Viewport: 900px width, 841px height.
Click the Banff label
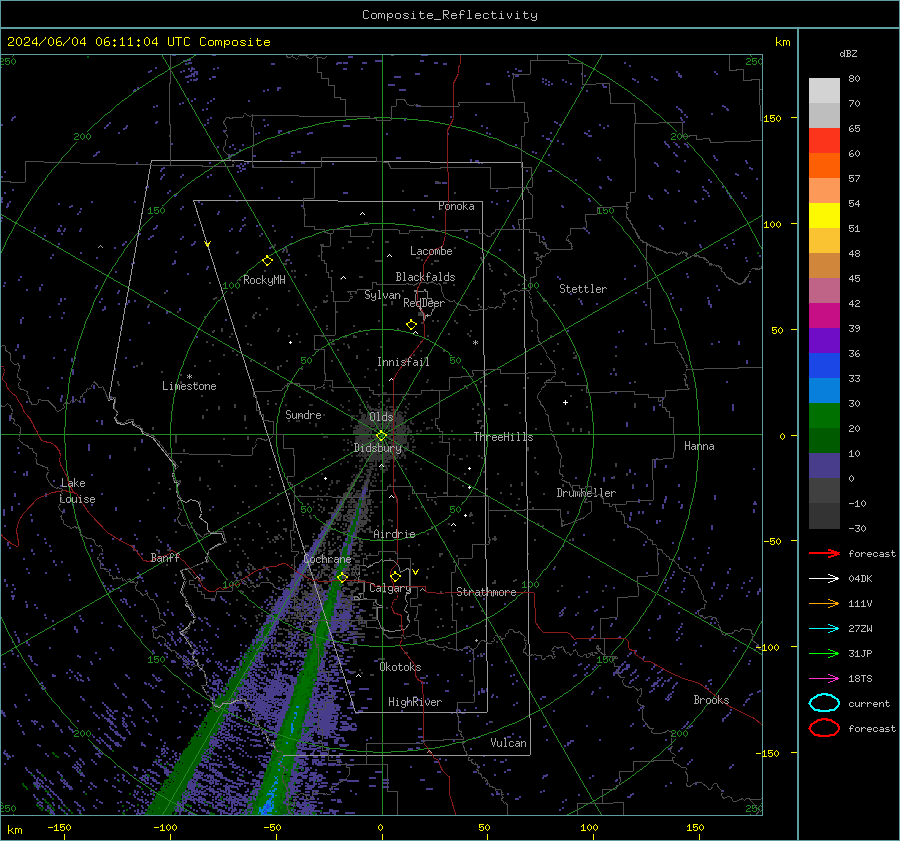(x=165, y=557)
